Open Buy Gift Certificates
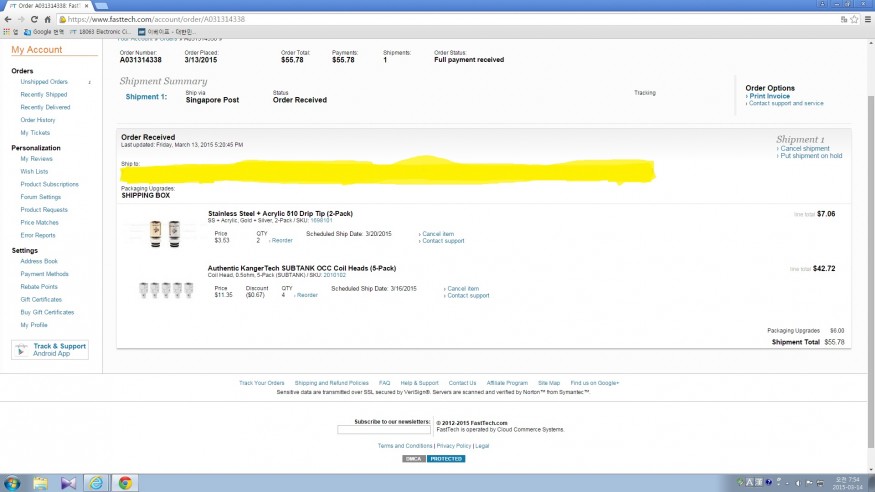875x492 pixels. click(x=47, y=312)
